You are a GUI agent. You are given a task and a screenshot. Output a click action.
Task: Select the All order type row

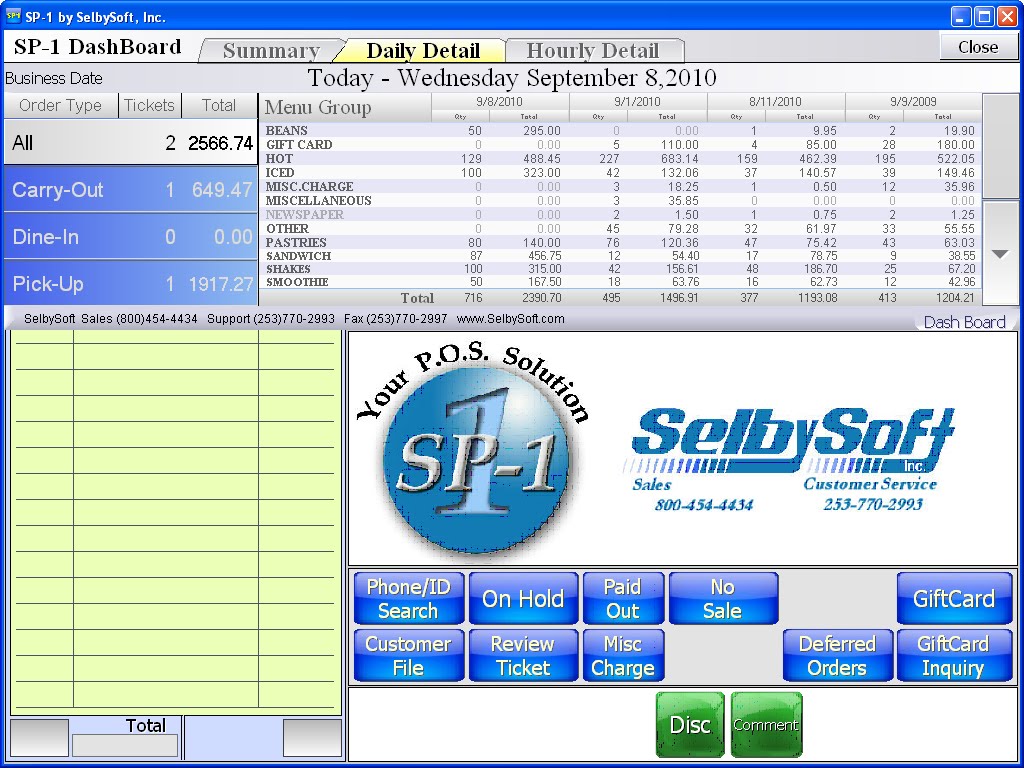(131, 142)
